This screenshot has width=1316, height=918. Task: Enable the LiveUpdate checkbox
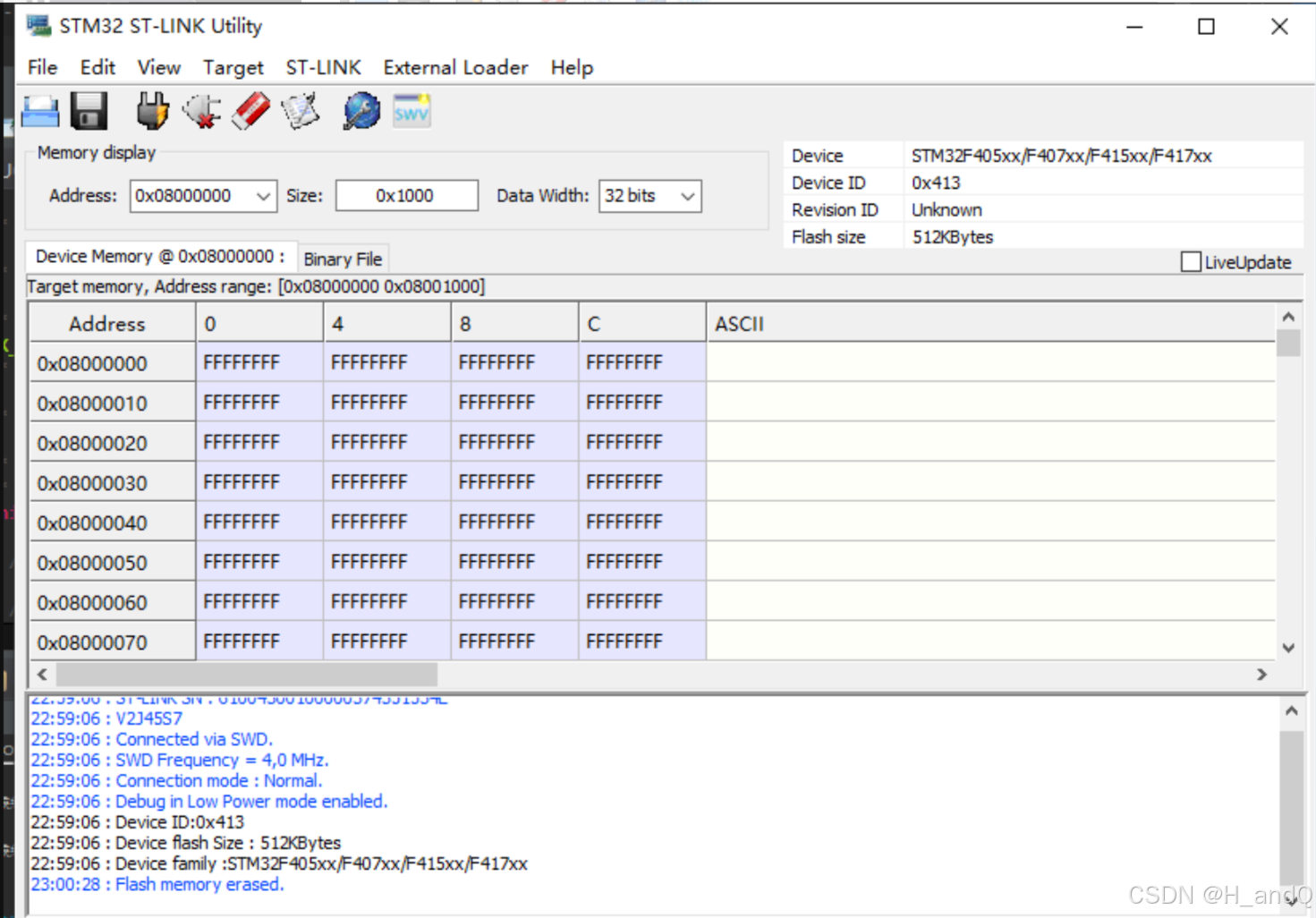[x=1191, y=262]
